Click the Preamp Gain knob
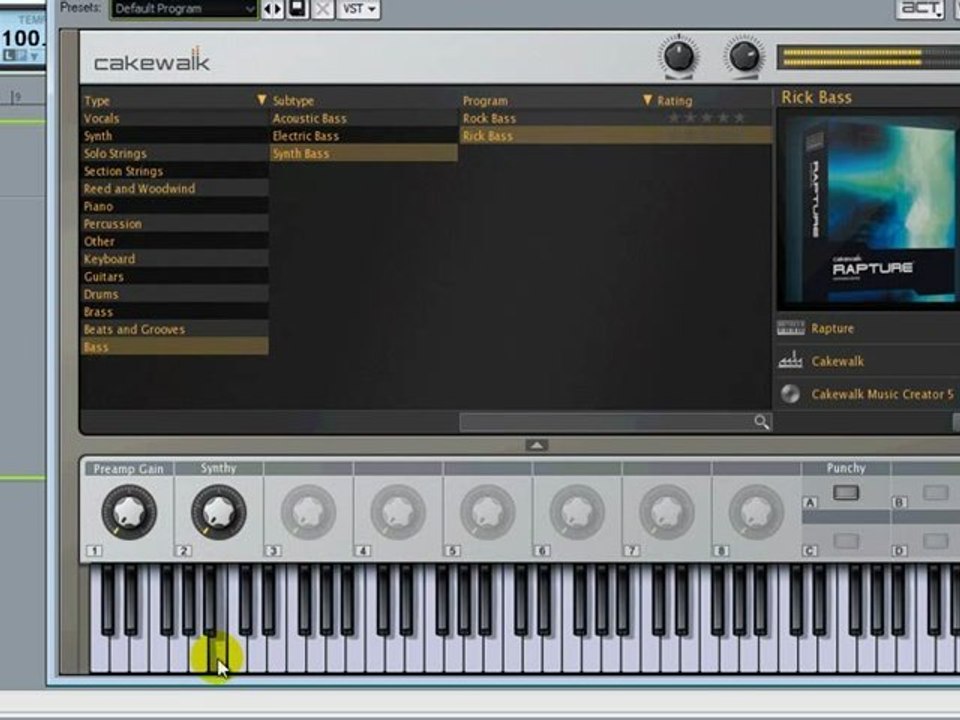The image size is (960, 720). [129, 512]
